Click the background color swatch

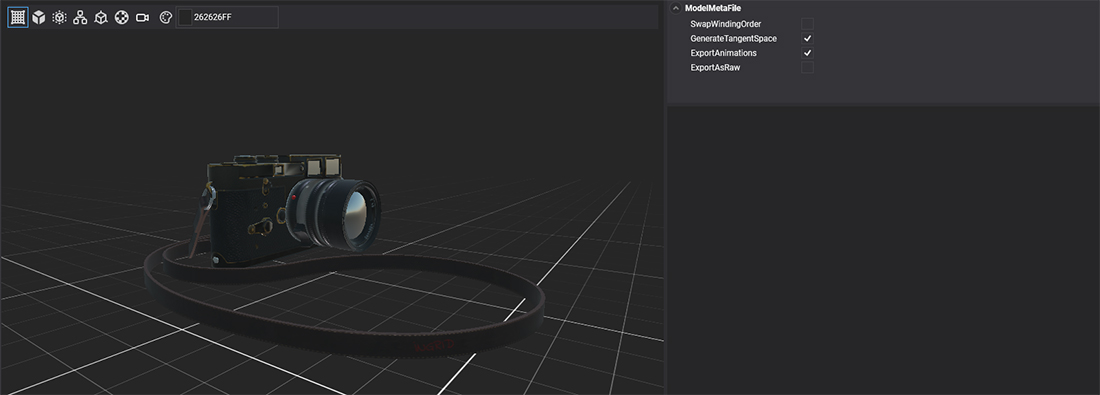185,18
